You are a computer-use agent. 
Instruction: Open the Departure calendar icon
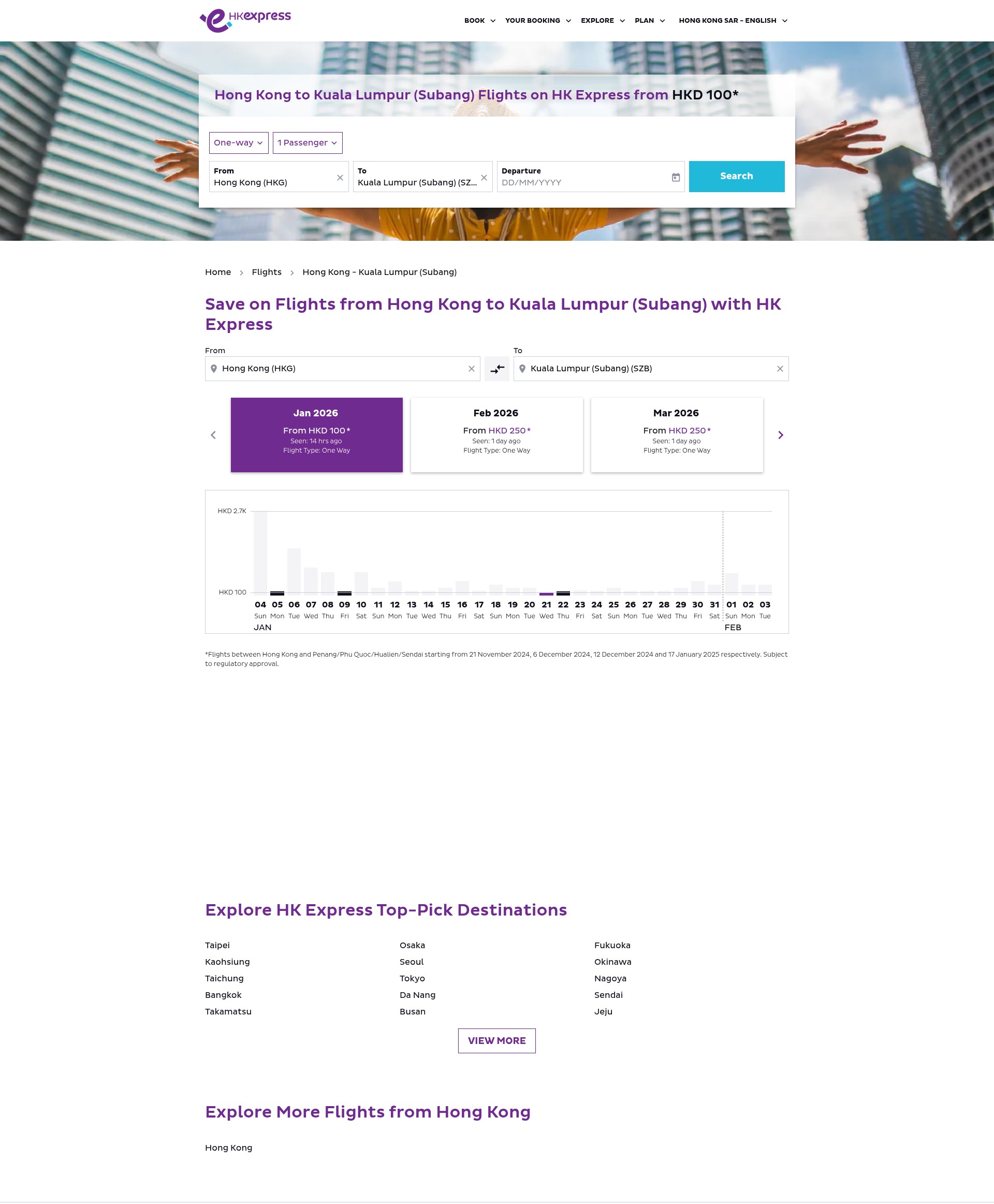[x=676, y=178]
